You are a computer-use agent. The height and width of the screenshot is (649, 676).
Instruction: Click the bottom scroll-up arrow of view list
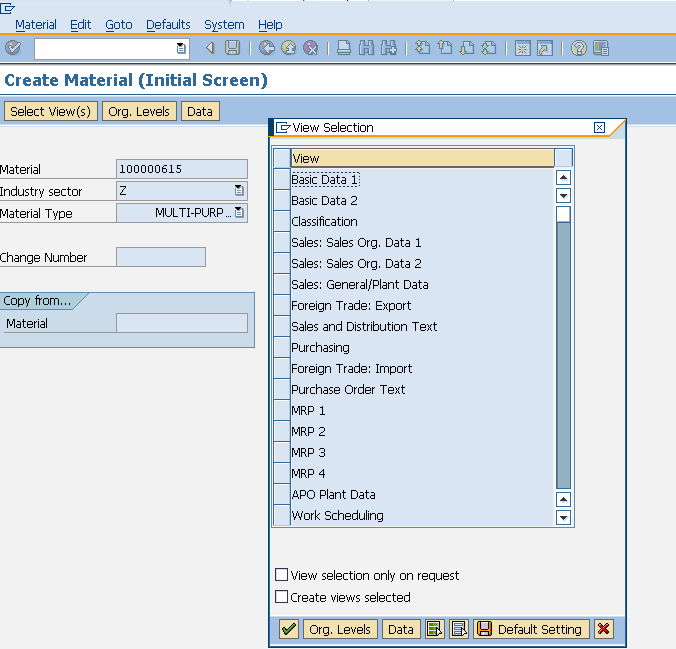pos(563,499)
